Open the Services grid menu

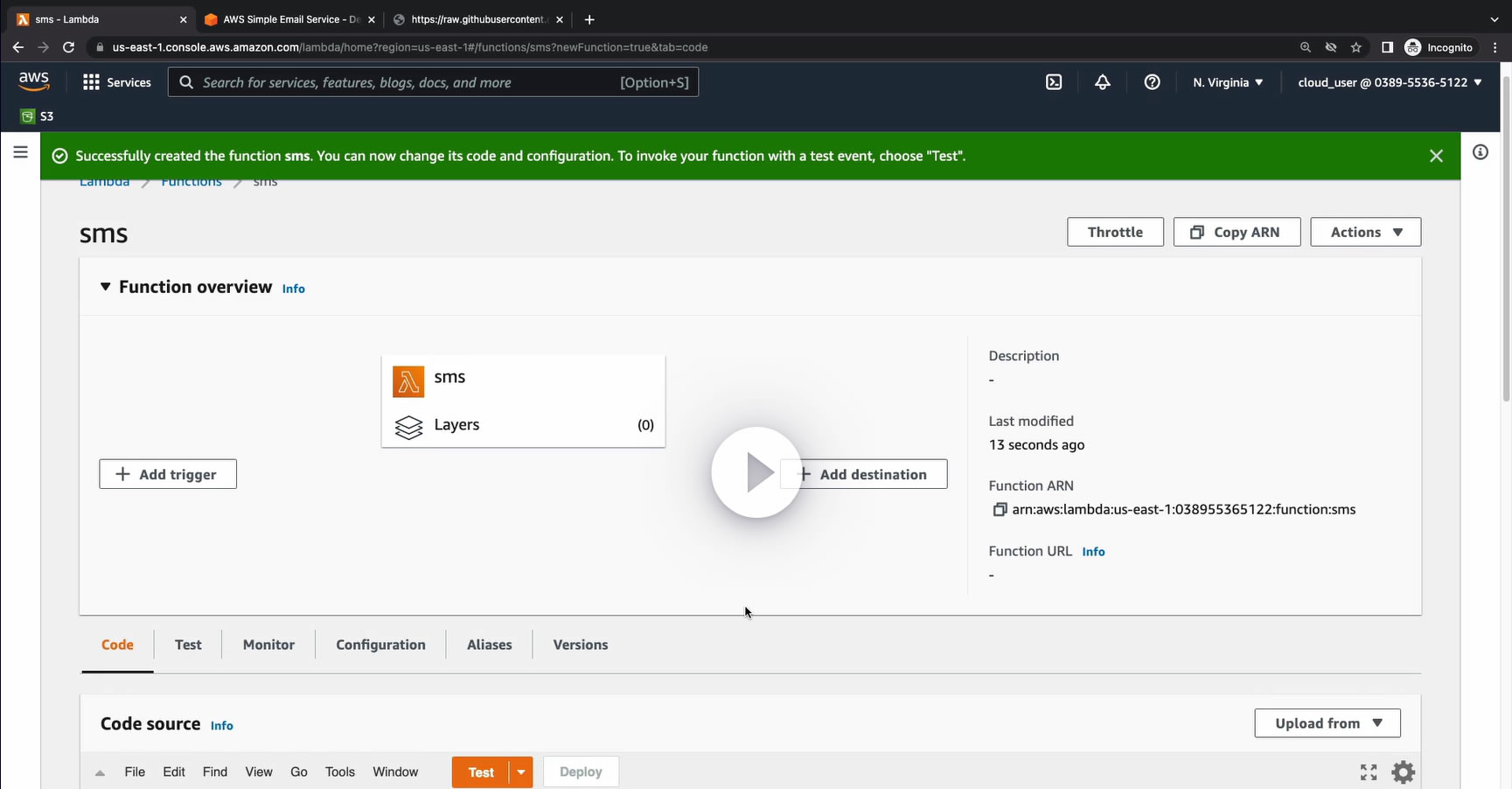pos(117,82)
